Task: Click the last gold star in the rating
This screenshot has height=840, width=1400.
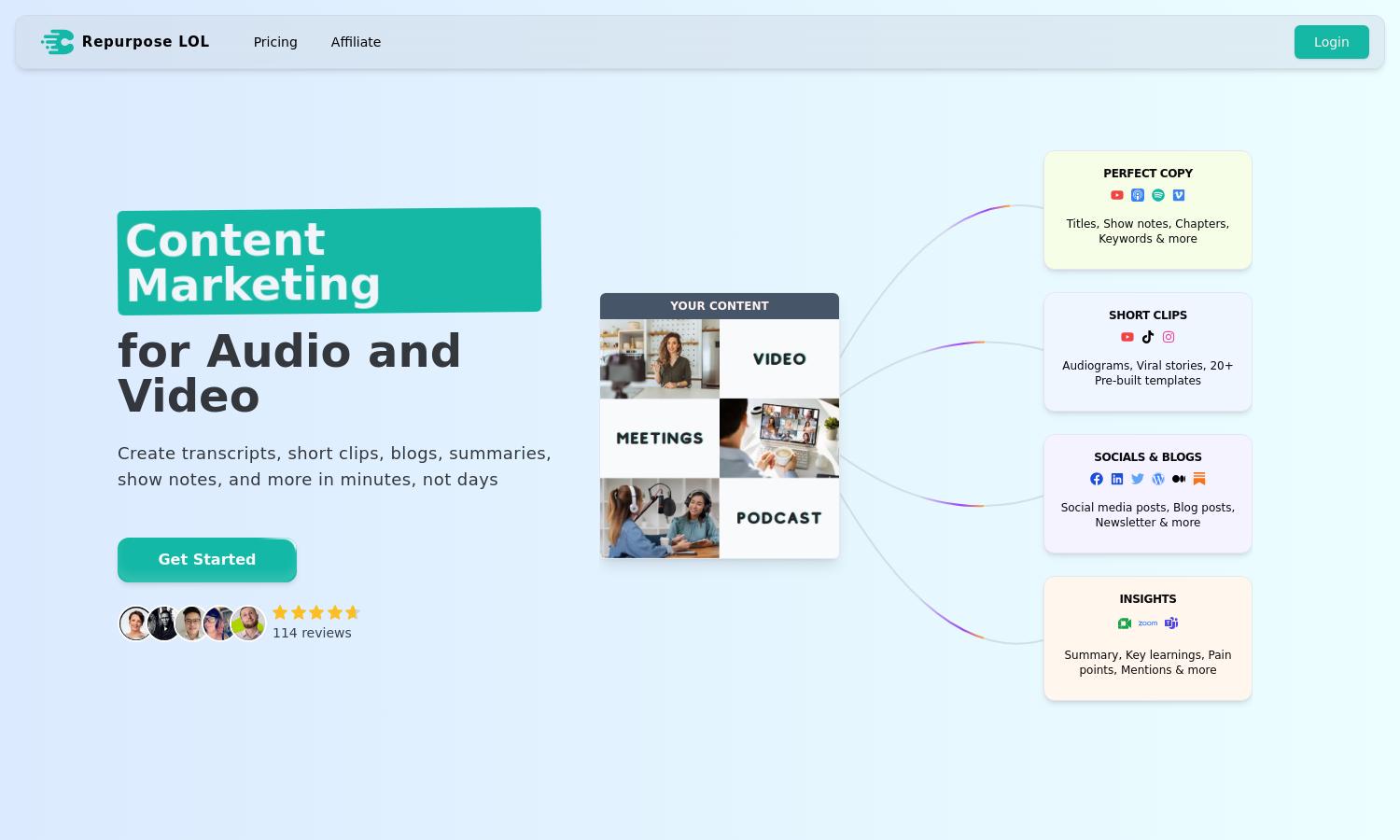Action: [353, 612]
